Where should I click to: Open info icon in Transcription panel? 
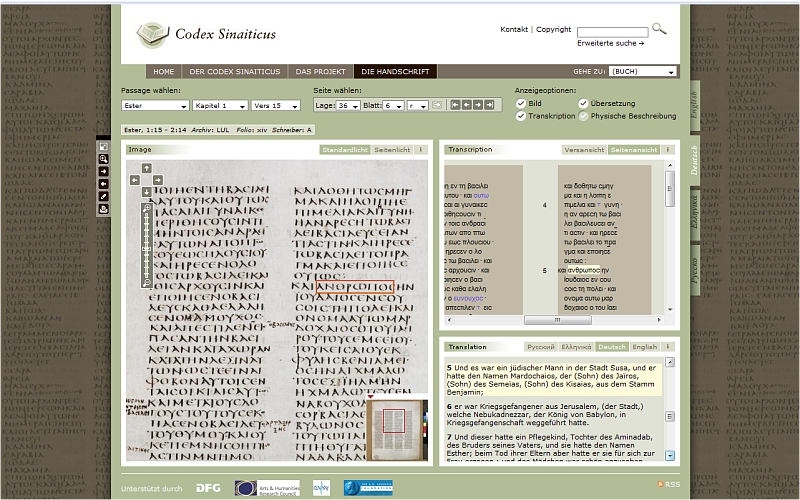pos(667,149)
